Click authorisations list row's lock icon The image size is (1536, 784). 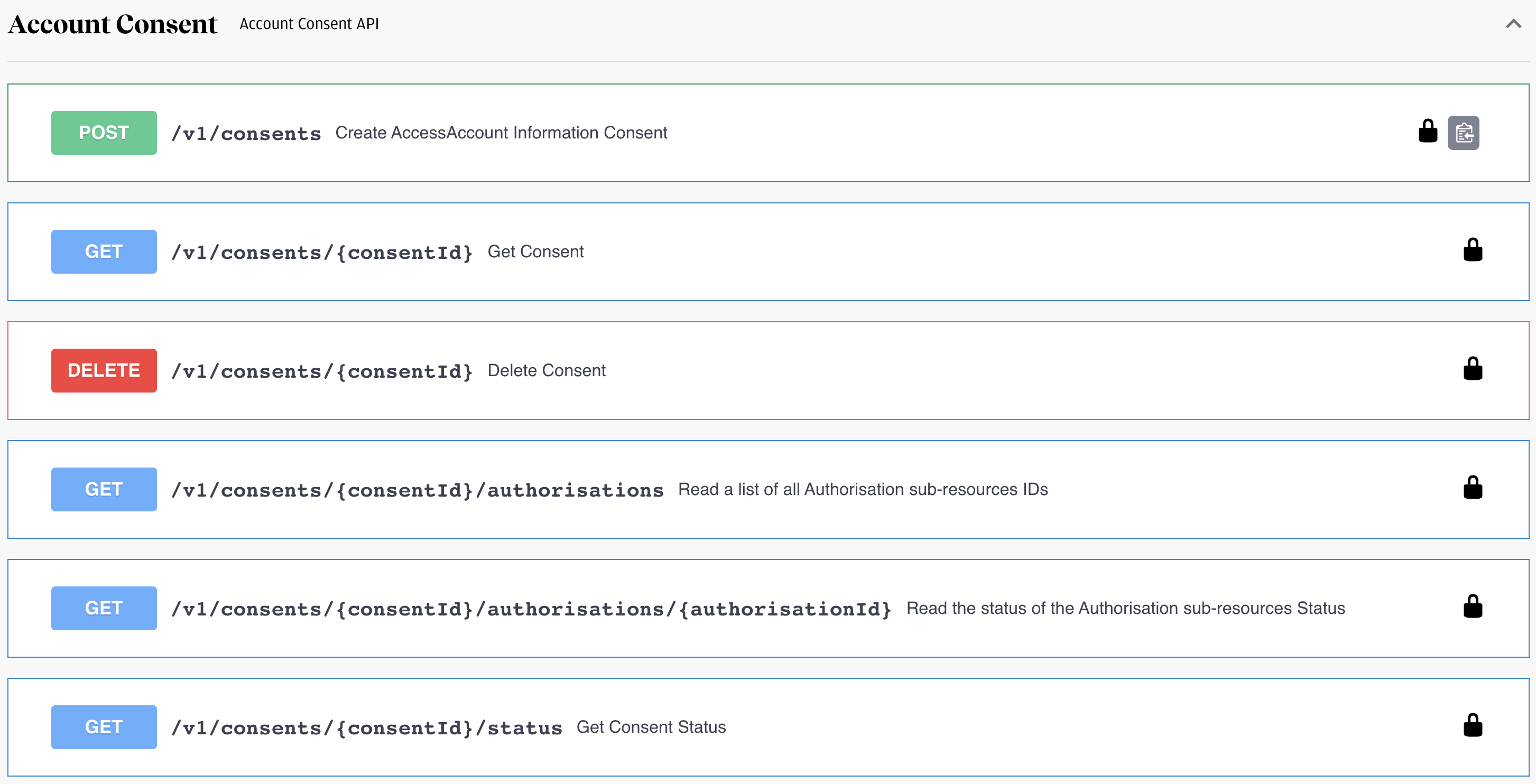tap(1472, 488)
